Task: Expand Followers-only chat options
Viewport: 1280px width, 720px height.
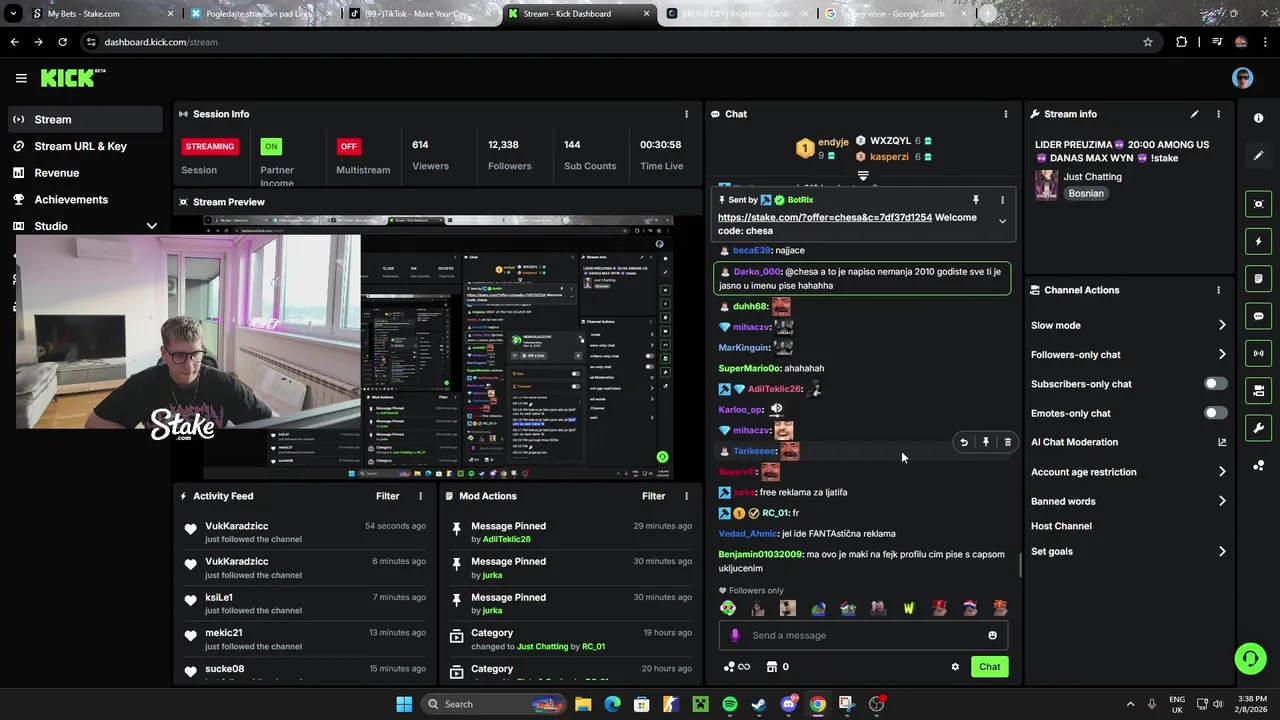Action: tap(1222, 354)
